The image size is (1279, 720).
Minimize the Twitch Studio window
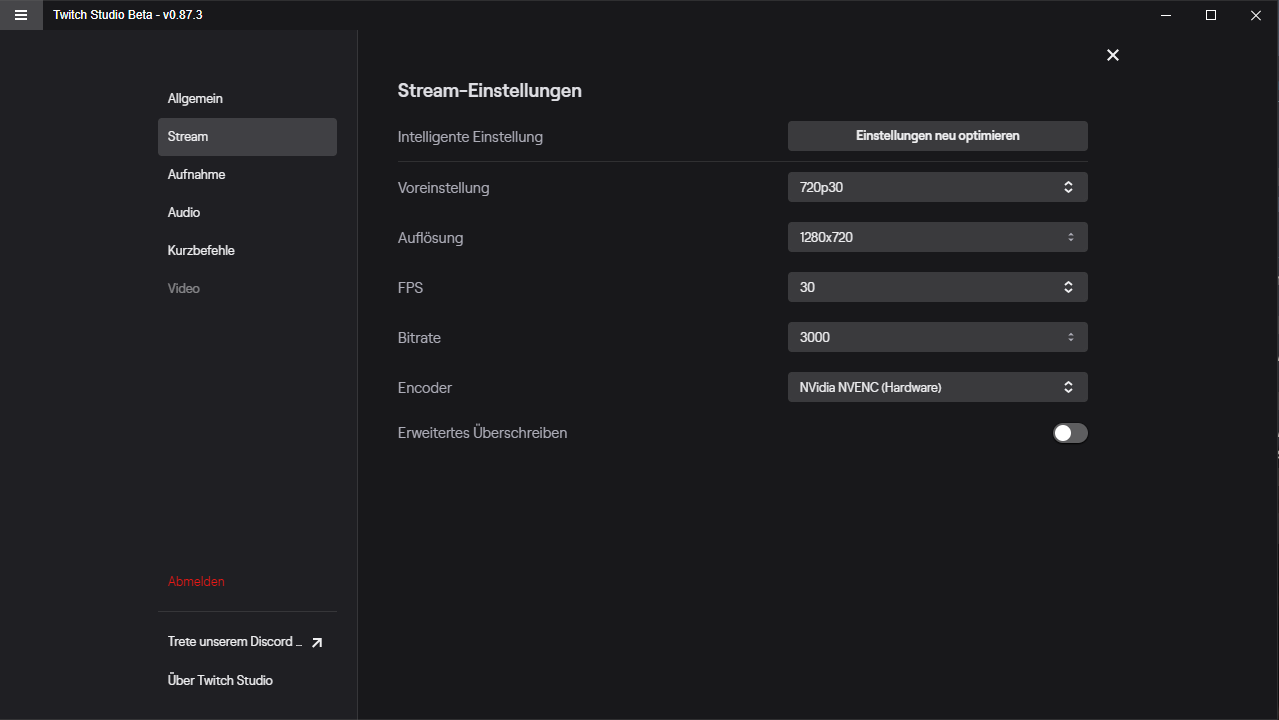coord(1166,15)
